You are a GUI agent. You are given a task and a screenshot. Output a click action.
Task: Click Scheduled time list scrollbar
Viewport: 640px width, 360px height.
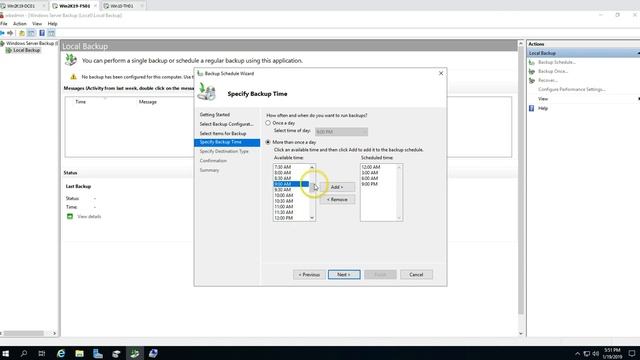399,193
